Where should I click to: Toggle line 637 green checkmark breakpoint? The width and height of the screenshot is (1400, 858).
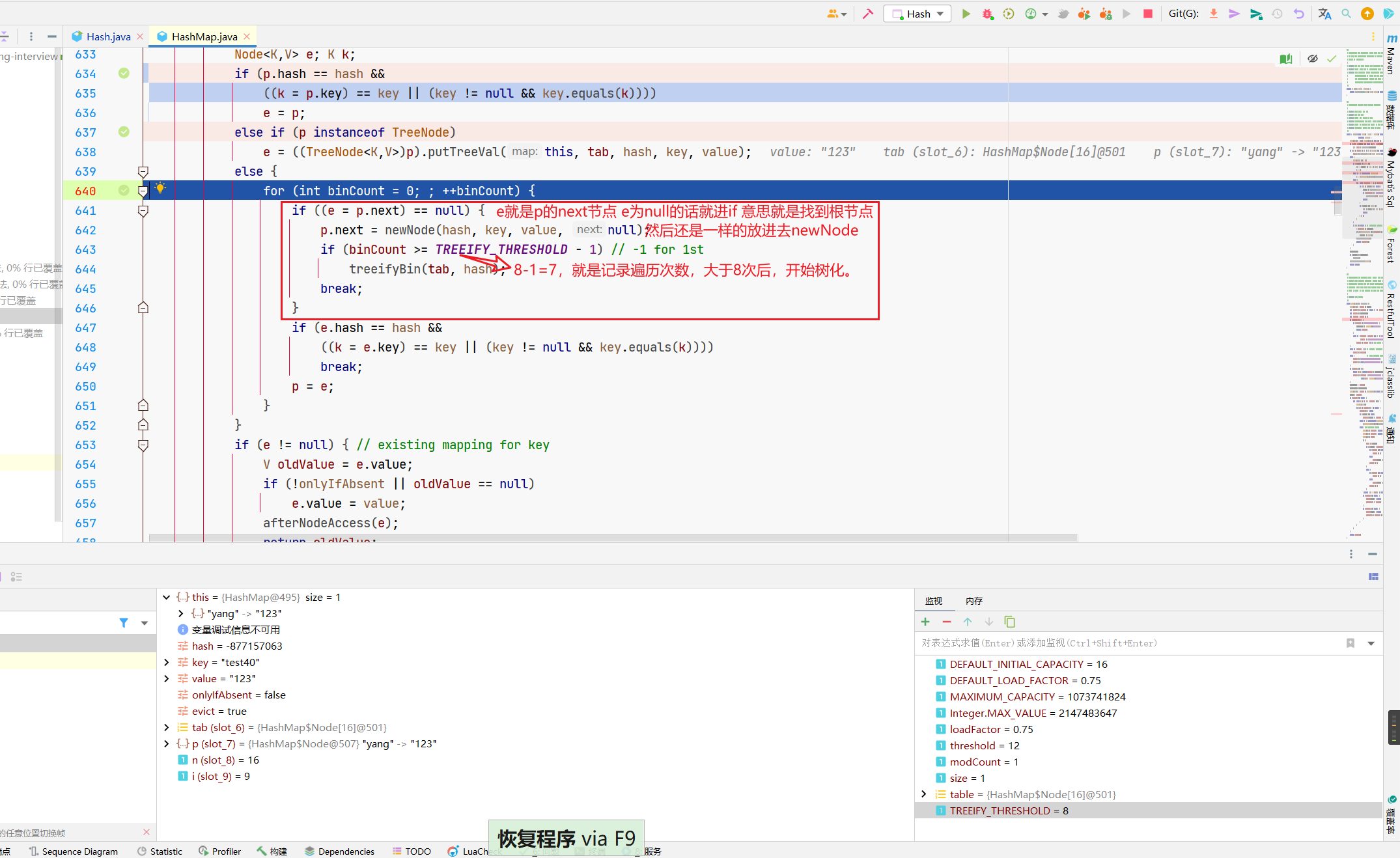point(125,132)
